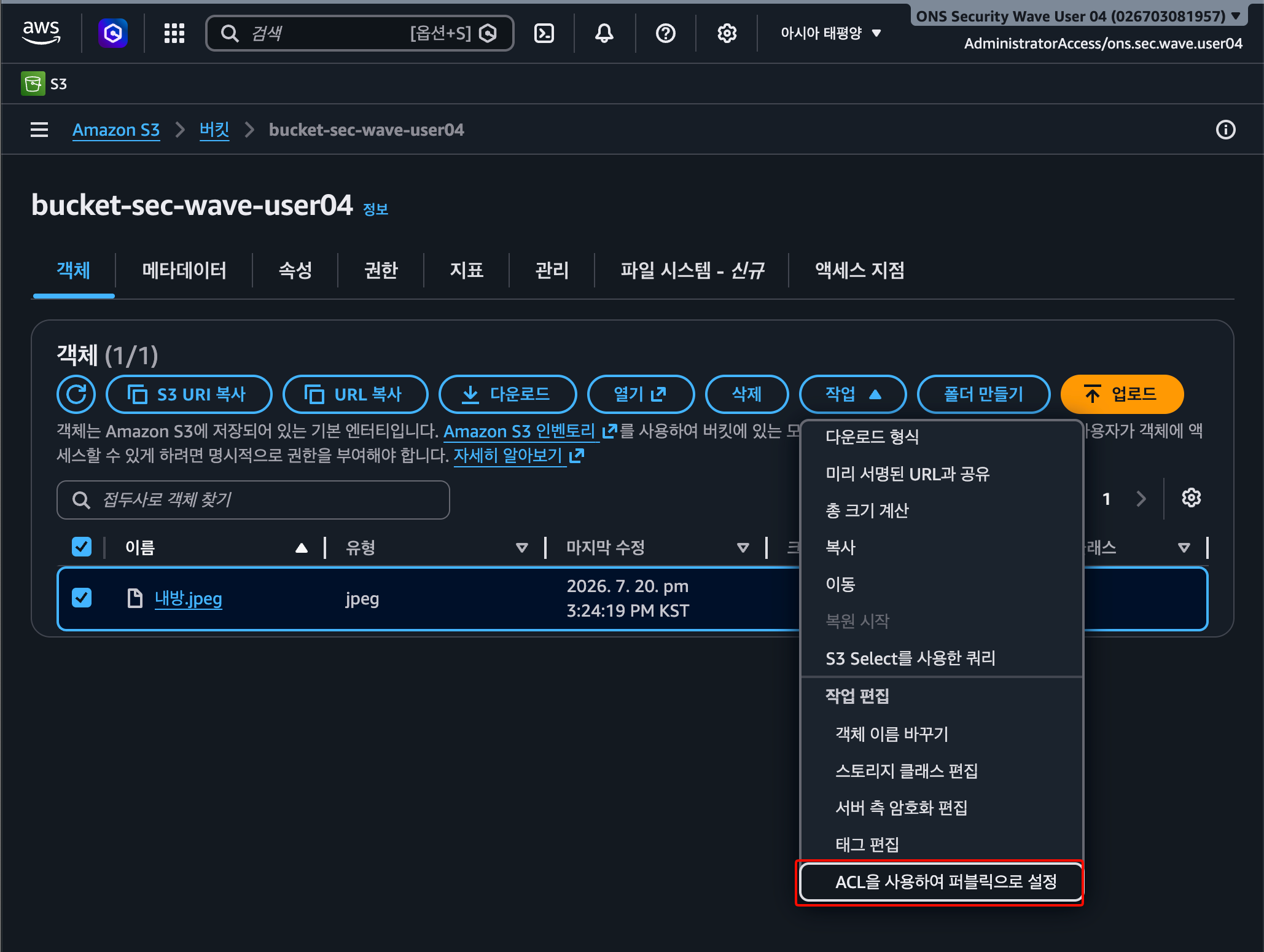Switch to the 메타데이터 tab
The width and height of the screenshot is (1264, 952).
pyautogui.click(x=184, y=270)
